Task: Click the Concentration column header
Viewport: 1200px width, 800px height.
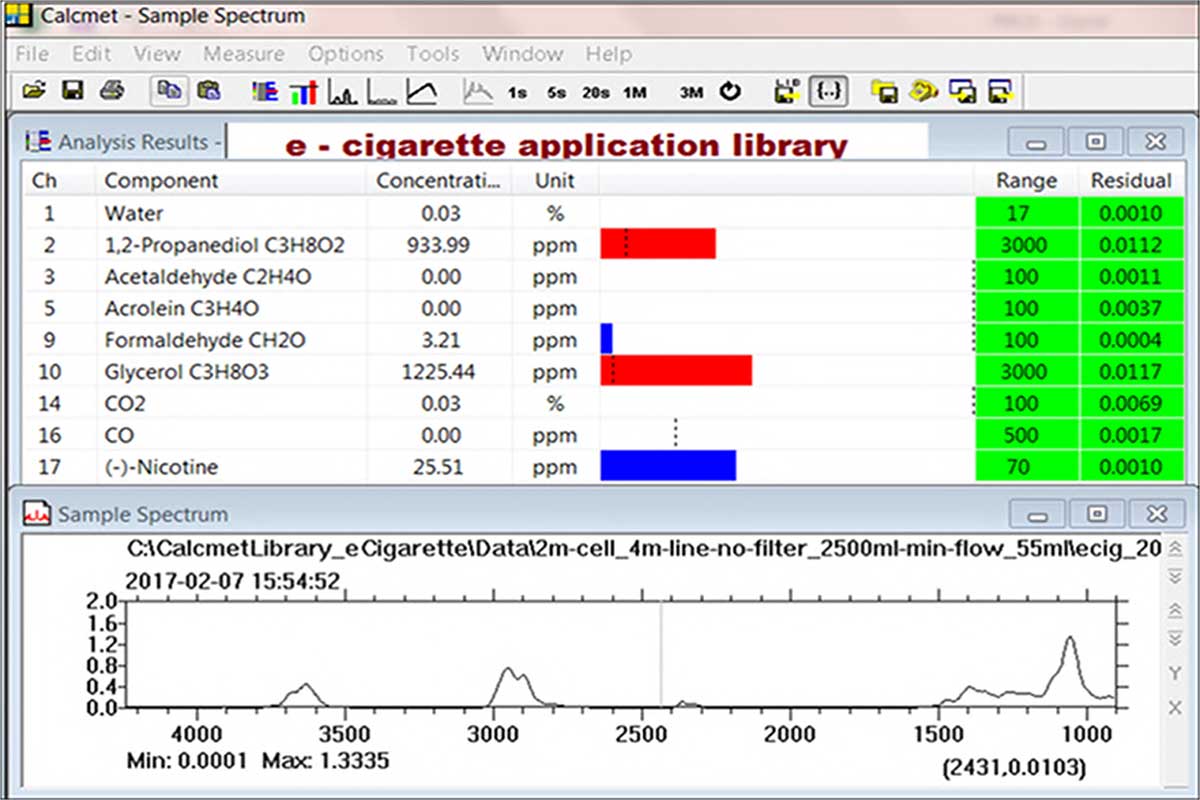Action: [x=435, y=181]
